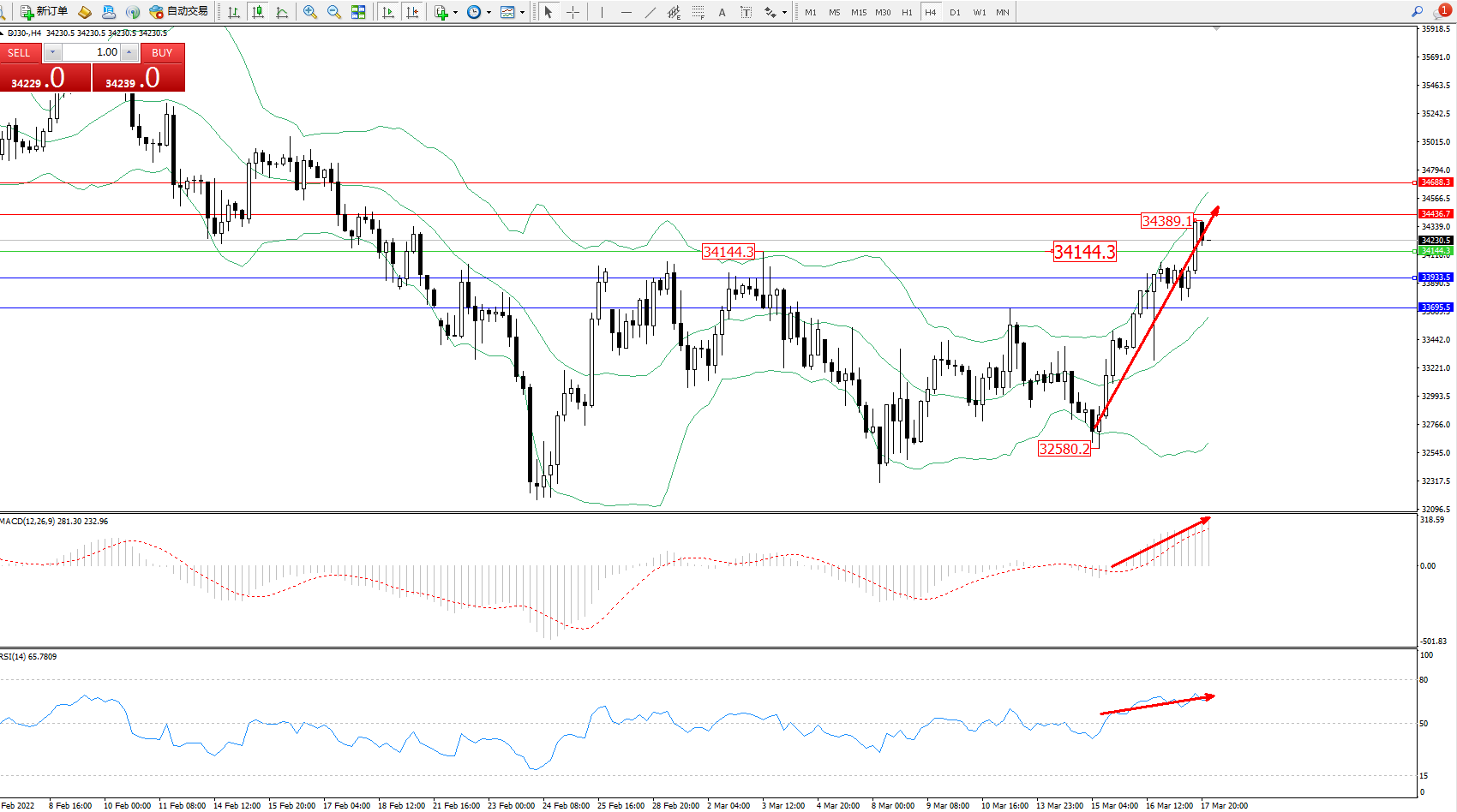Screen dimensions: 1457x812
Task: Tile chart windows with the grid icon
Action: pyautogui.click(x=358, y=12)
